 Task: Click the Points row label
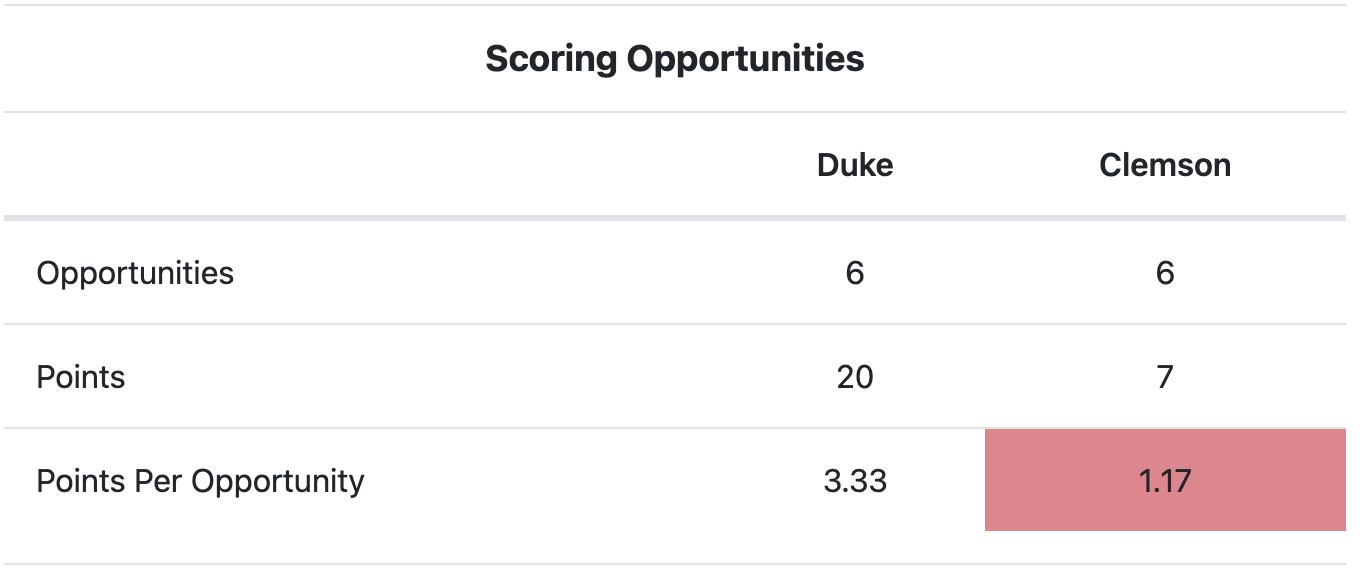click(x=81, y=377)
